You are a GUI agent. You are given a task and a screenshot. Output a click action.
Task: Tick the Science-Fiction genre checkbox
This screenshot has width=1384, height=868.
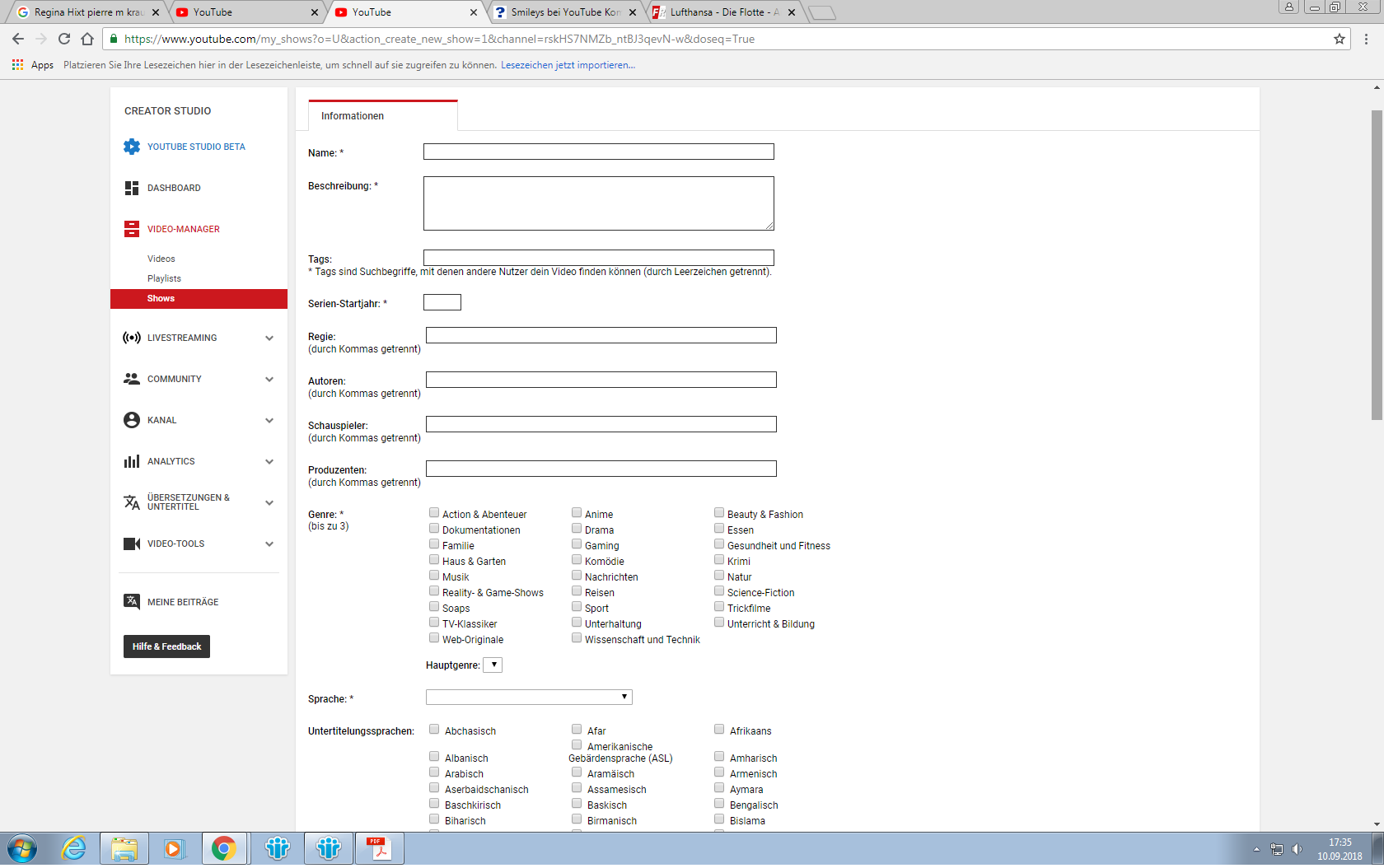pyautogui.click(x=719, y=591)
